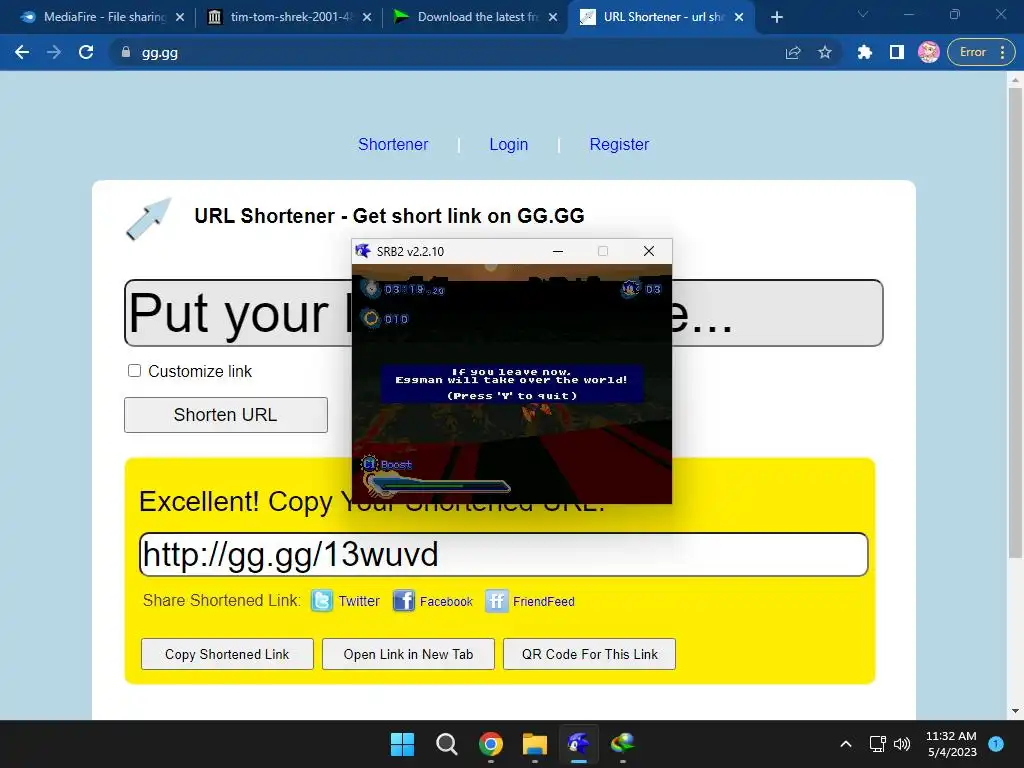The width and height of the screenshot is (1024, 768).
Task: Open the Chrome profile avatar
Action: (929, 52)
